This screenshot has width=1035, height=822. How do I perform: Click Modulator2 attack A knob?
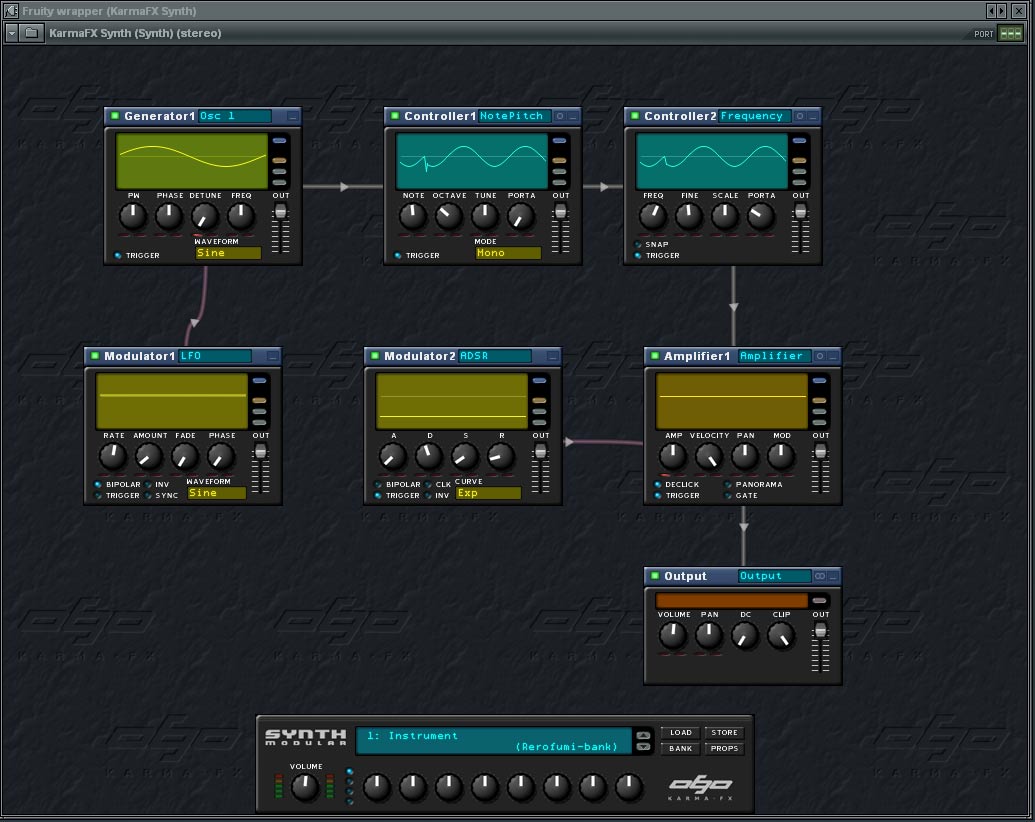(393, 457)
